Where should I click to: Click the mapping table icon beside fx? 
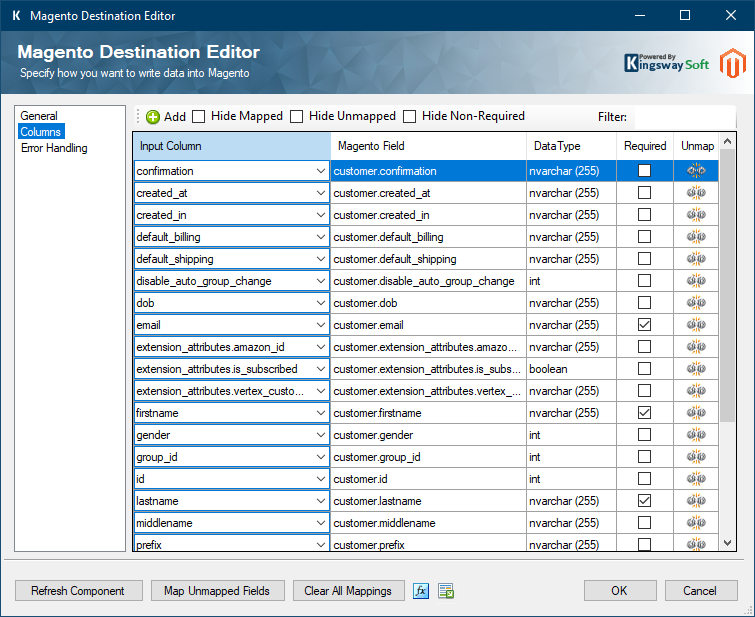click(x=446, y=591)
